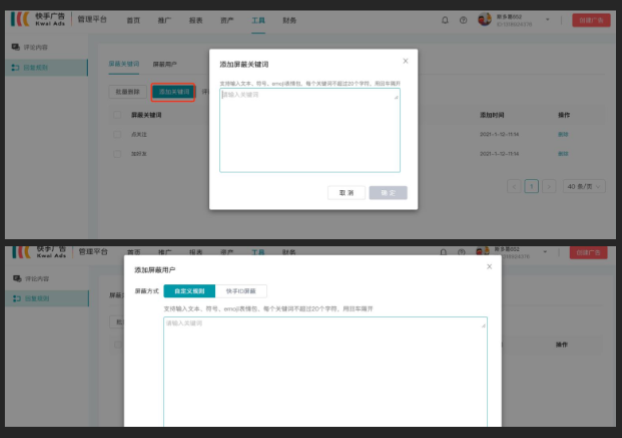Close the 添加屏蔽用户 dialog with X
622x438 pixels.
[x=489, y=267]
